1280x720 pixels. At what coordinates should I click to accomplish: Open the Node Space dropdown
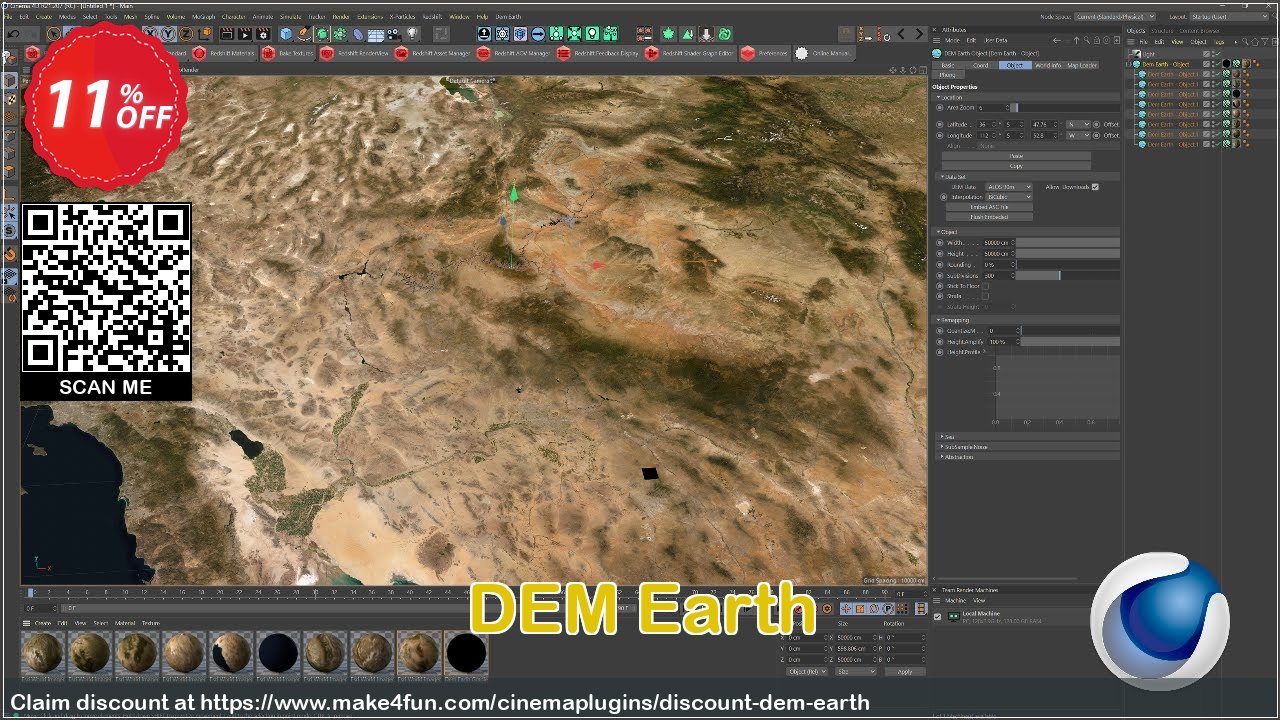(x=1113, y=17)
